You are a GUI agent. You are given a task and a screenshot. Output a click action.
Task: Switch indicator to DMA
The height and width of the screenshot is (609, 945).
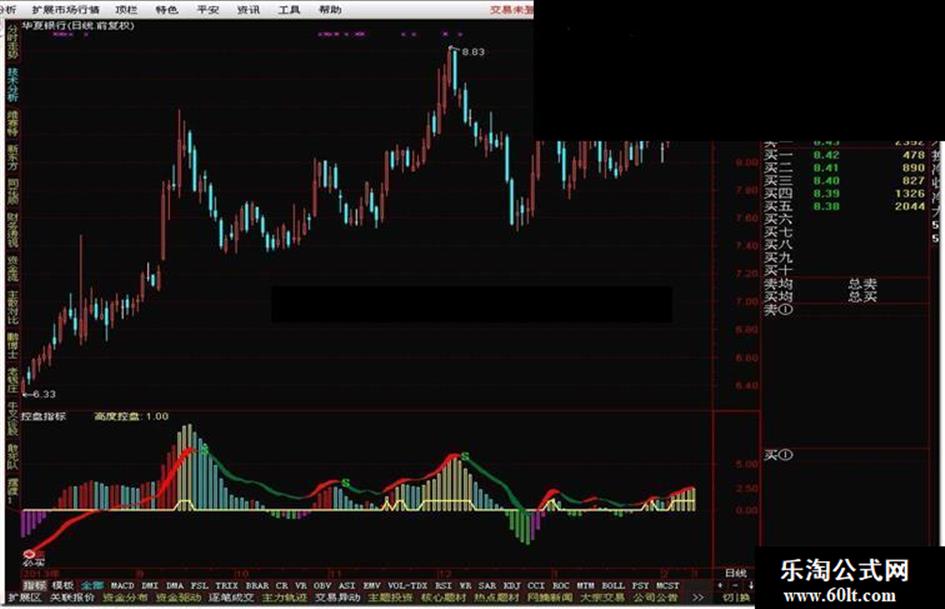(175, 585)
